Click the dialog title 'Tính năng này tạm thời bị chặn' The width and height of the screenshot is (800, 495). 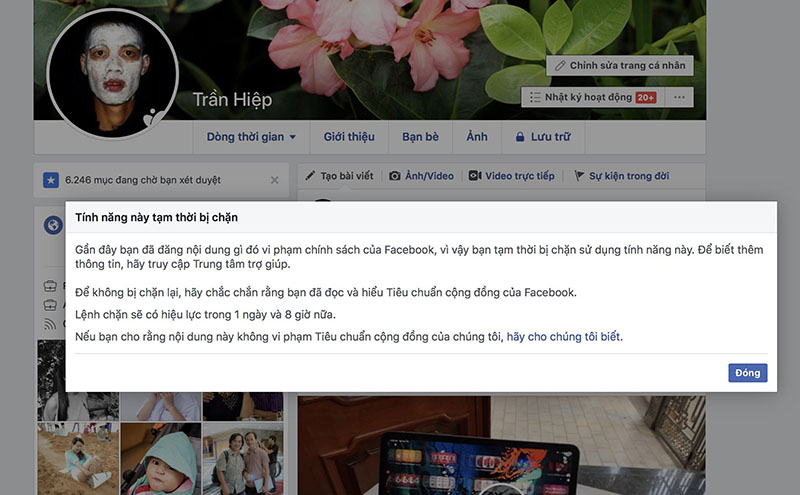[x=157, y=217]
